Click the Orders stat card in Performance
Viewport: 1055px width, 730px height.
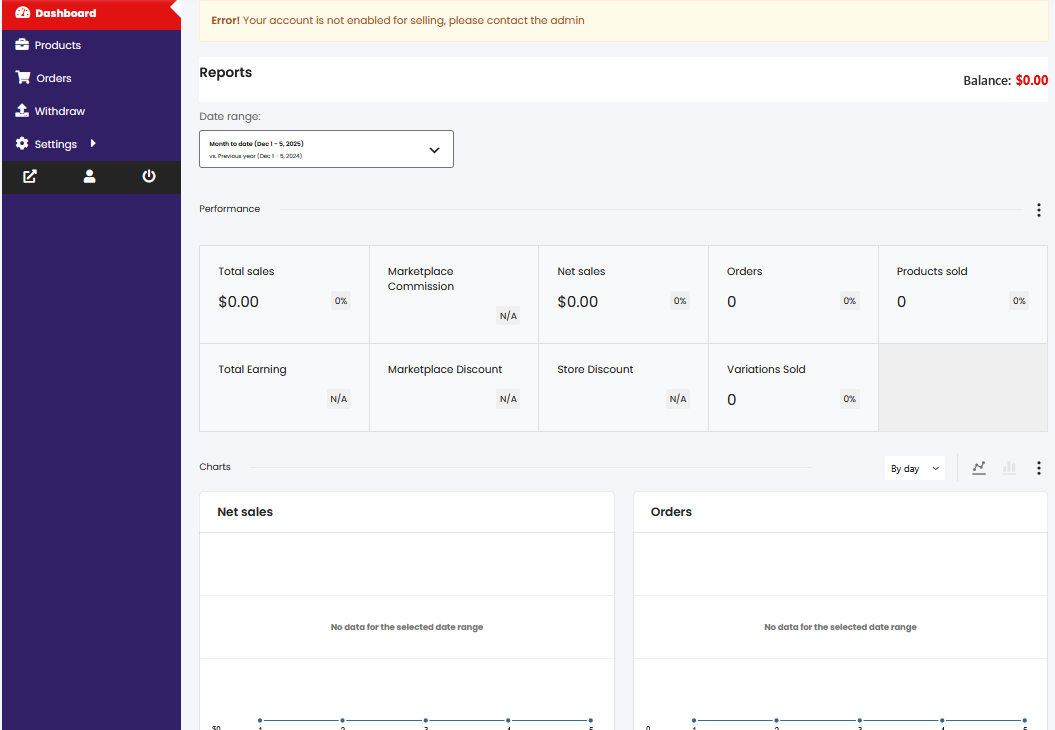(792, 294)
